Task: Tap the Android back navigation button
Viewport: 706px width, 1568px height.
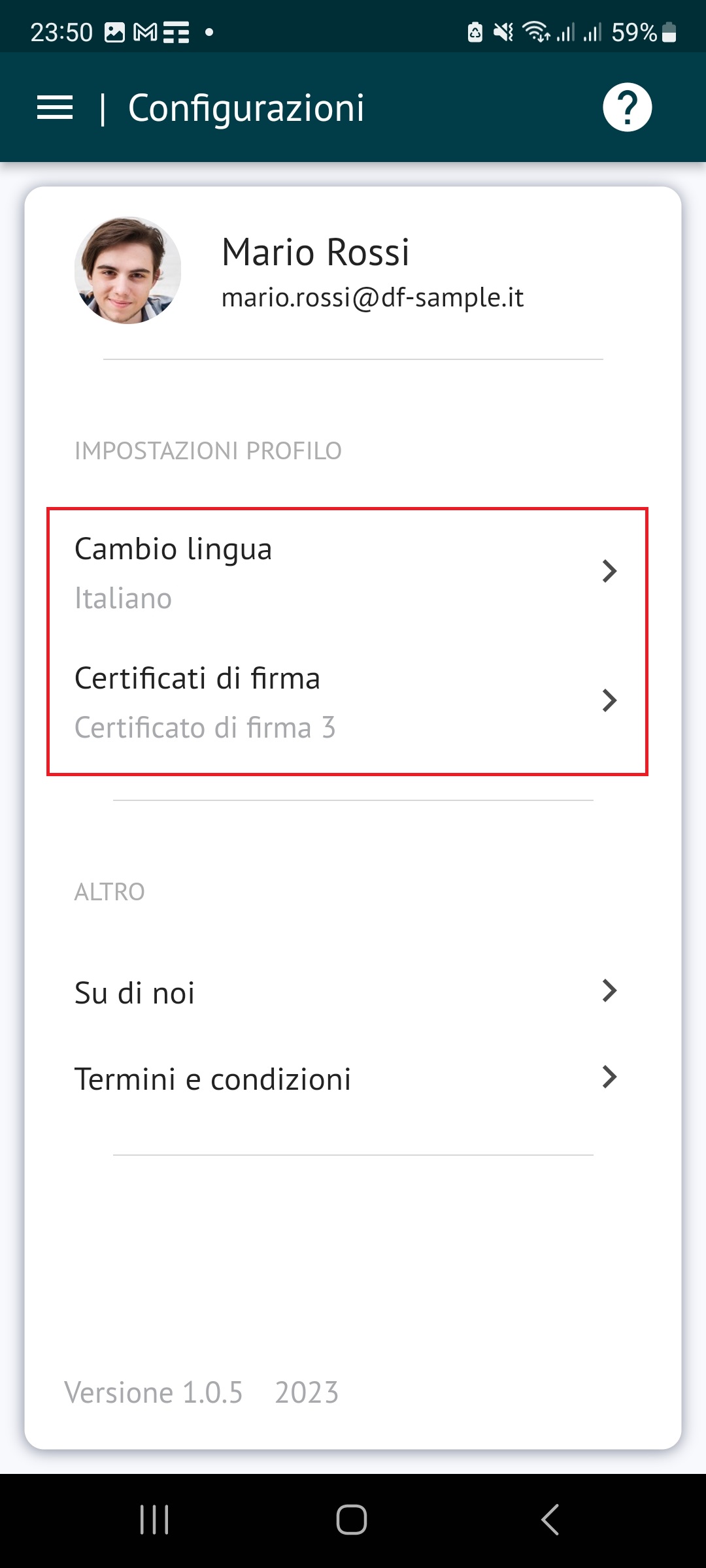Action: [550, 1519]
